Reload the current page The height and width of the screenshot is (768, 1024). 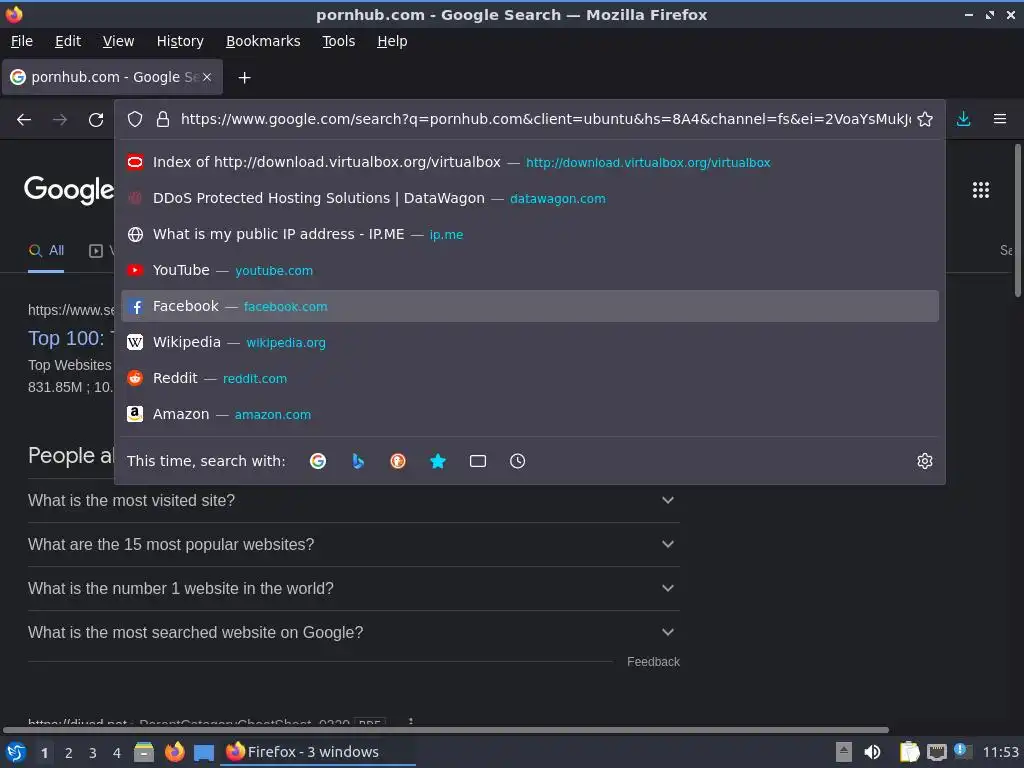point(96,120)
